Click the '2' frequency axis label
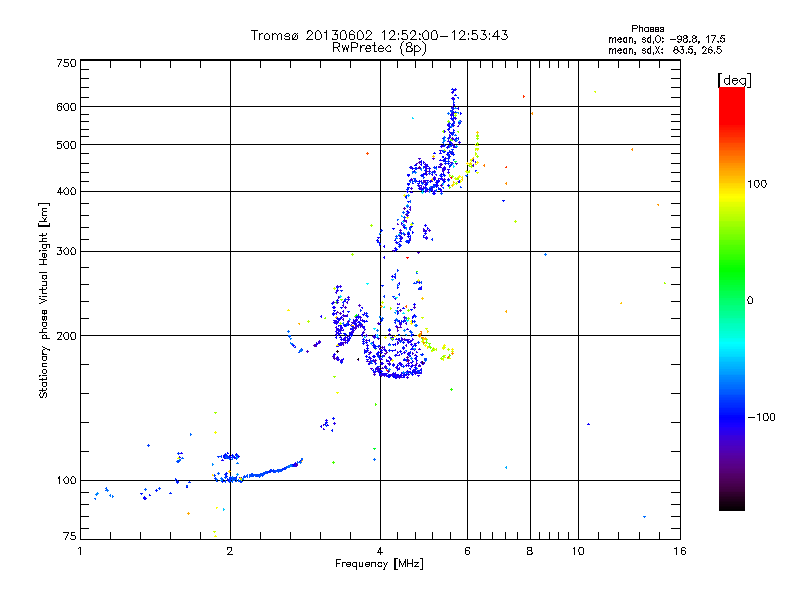This screenshot has width=800, height=600. pyautogui.click(x=230, y=551)
